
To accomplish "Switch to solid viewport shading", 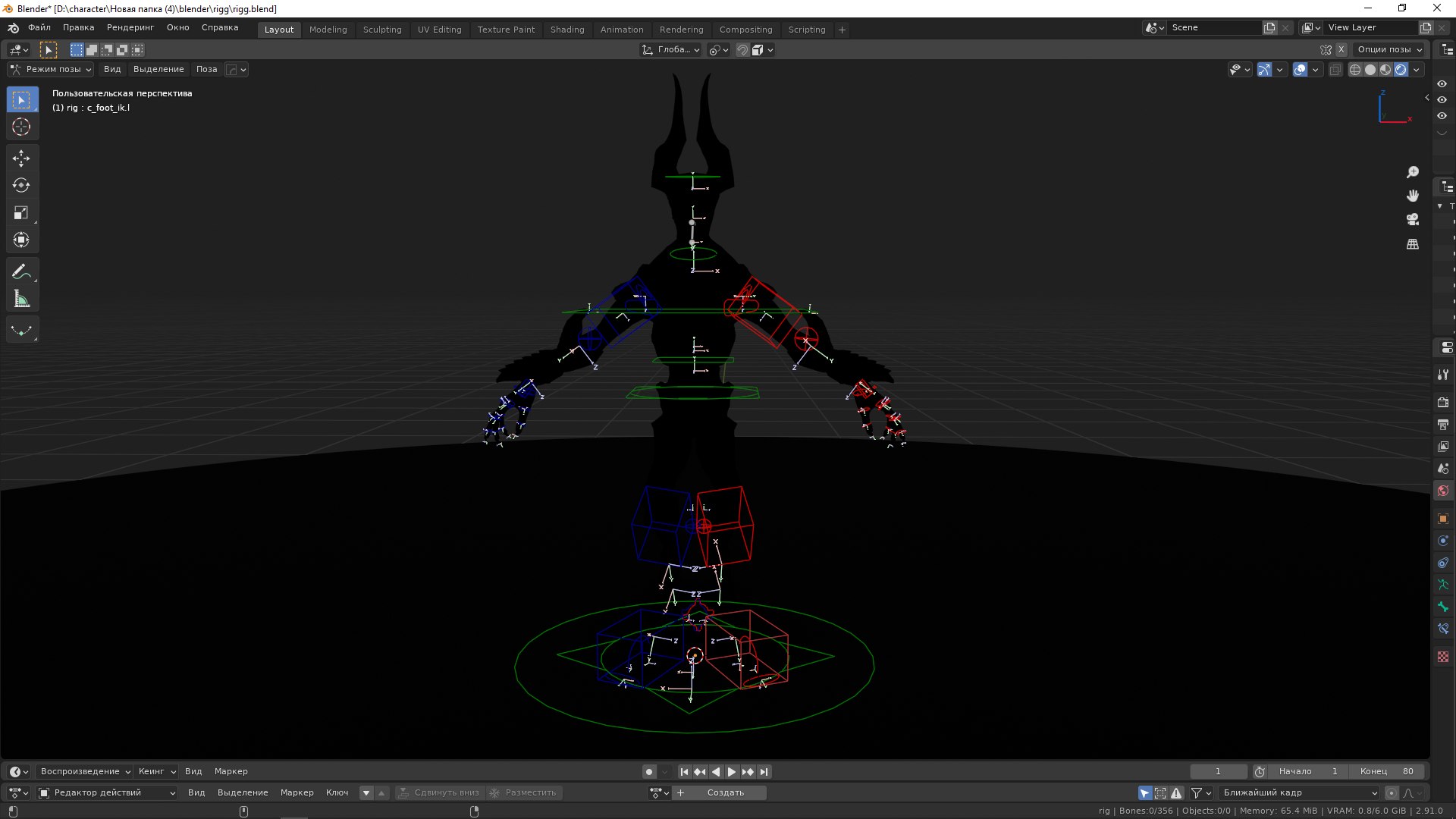I will 1370,70.
